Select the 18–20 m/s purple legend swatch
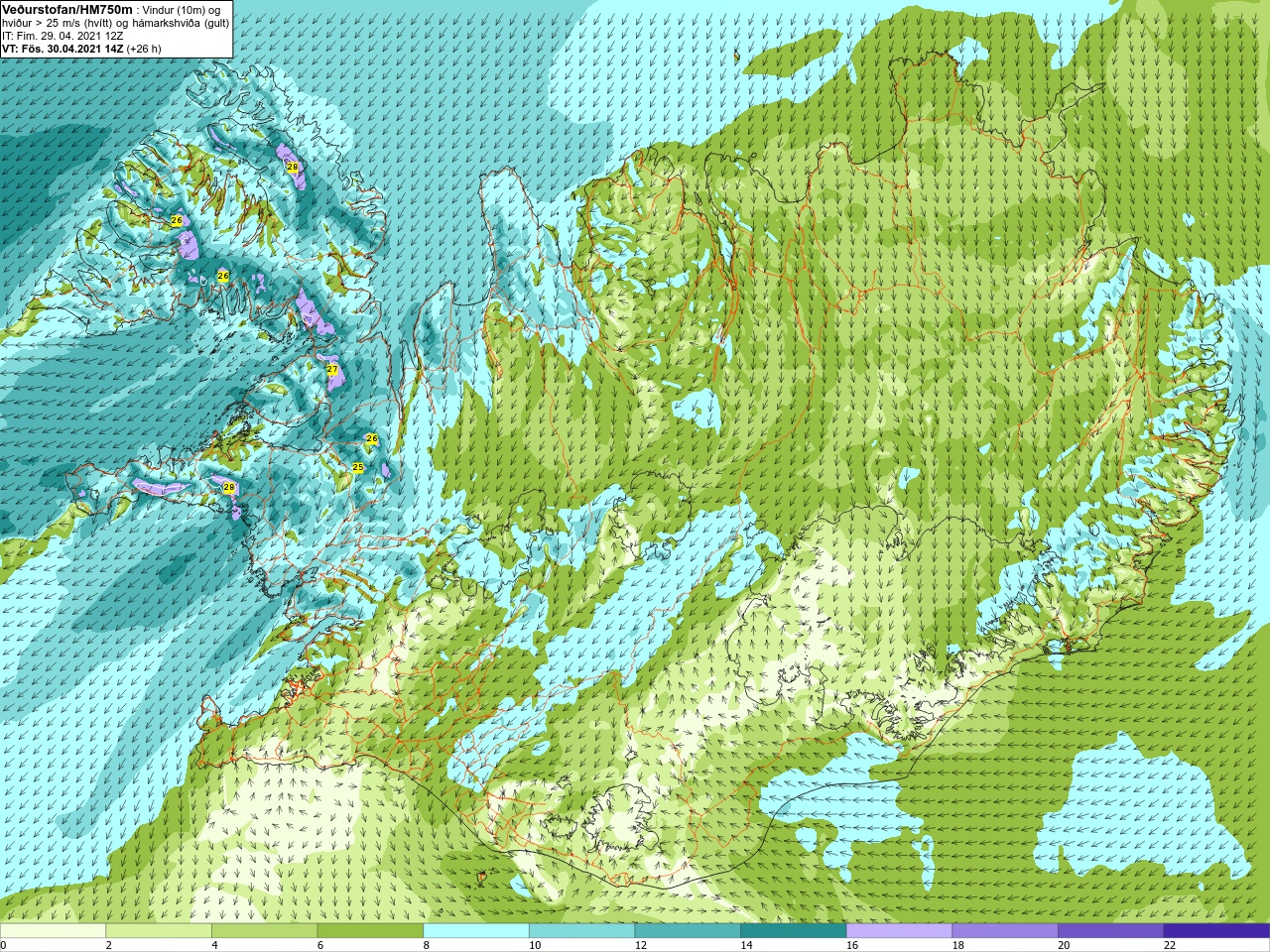The image size is (1270, 952). coord(1005,931)
